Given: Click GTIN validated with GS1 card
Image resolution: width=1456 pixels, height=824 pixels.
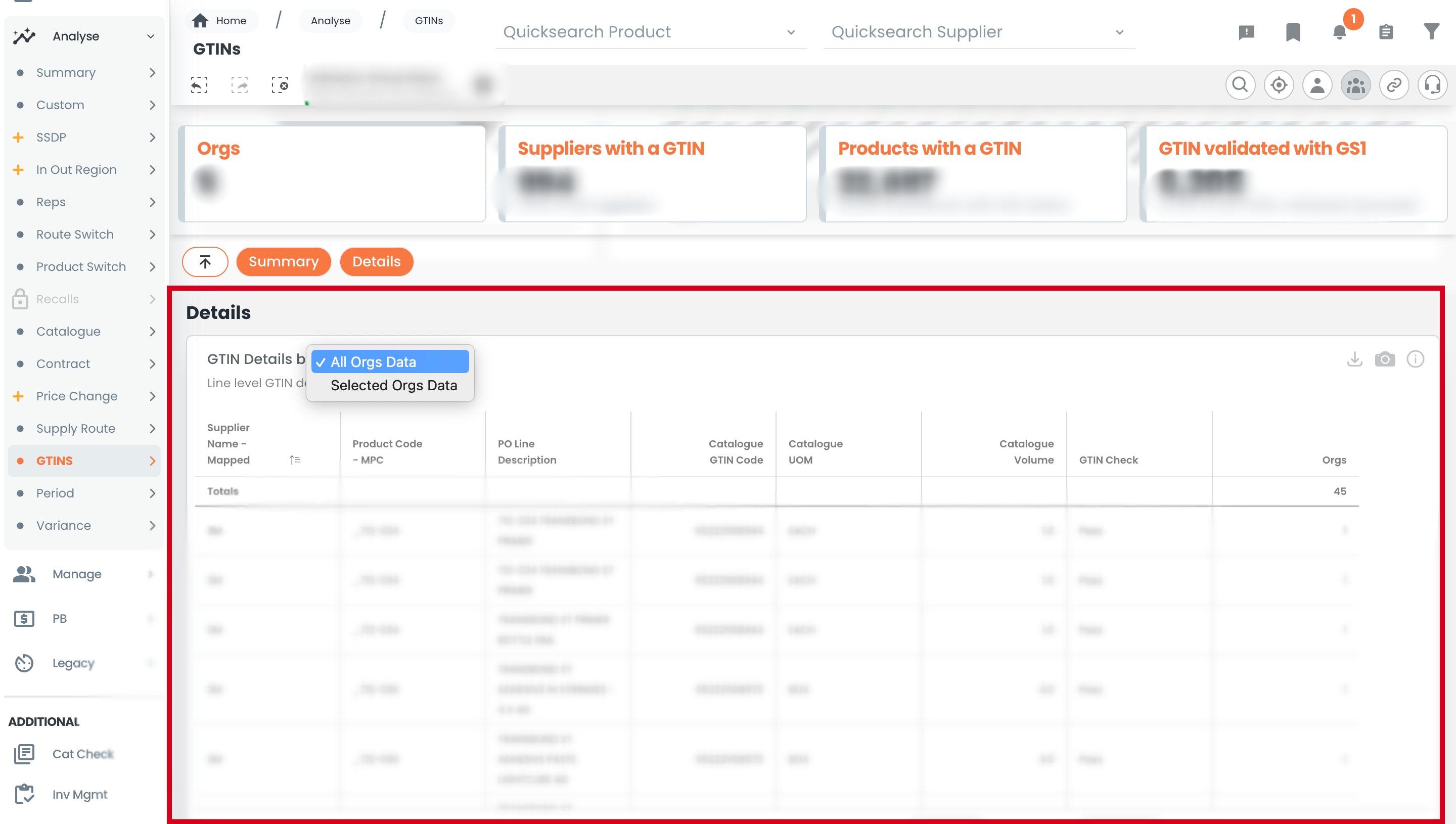Looking at the screenshot, I should (1293, 174).
